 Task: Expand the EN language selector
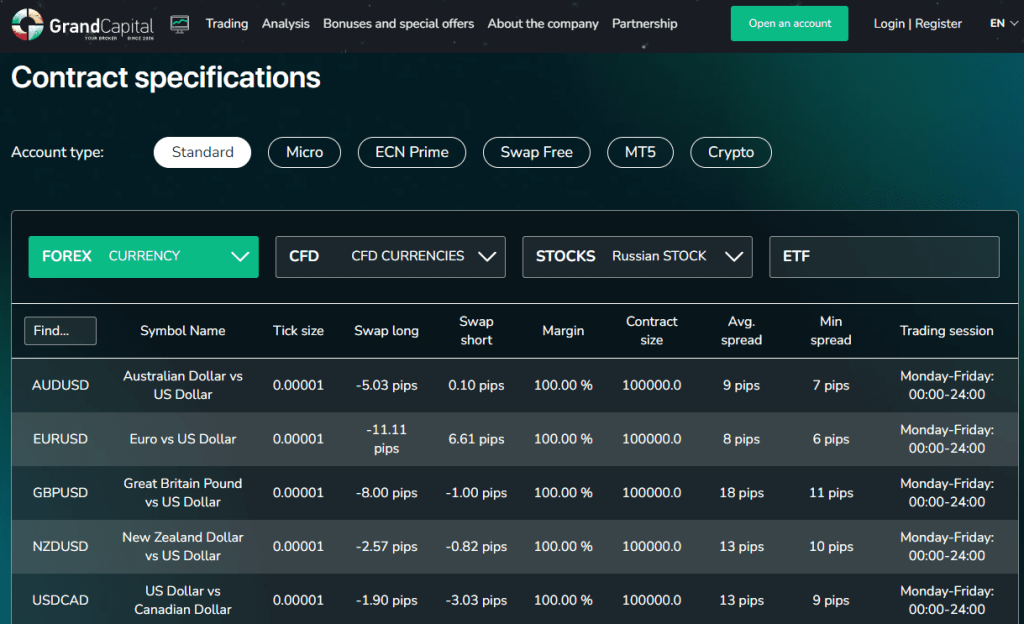(x=1004, y=23)
